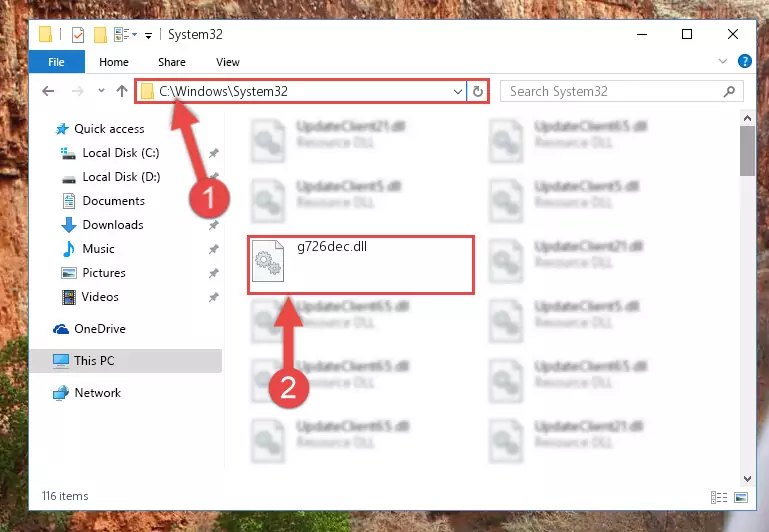769x532 pixels.
Task: Click the Downloads blue arrow icon
Action: (69, 225)
